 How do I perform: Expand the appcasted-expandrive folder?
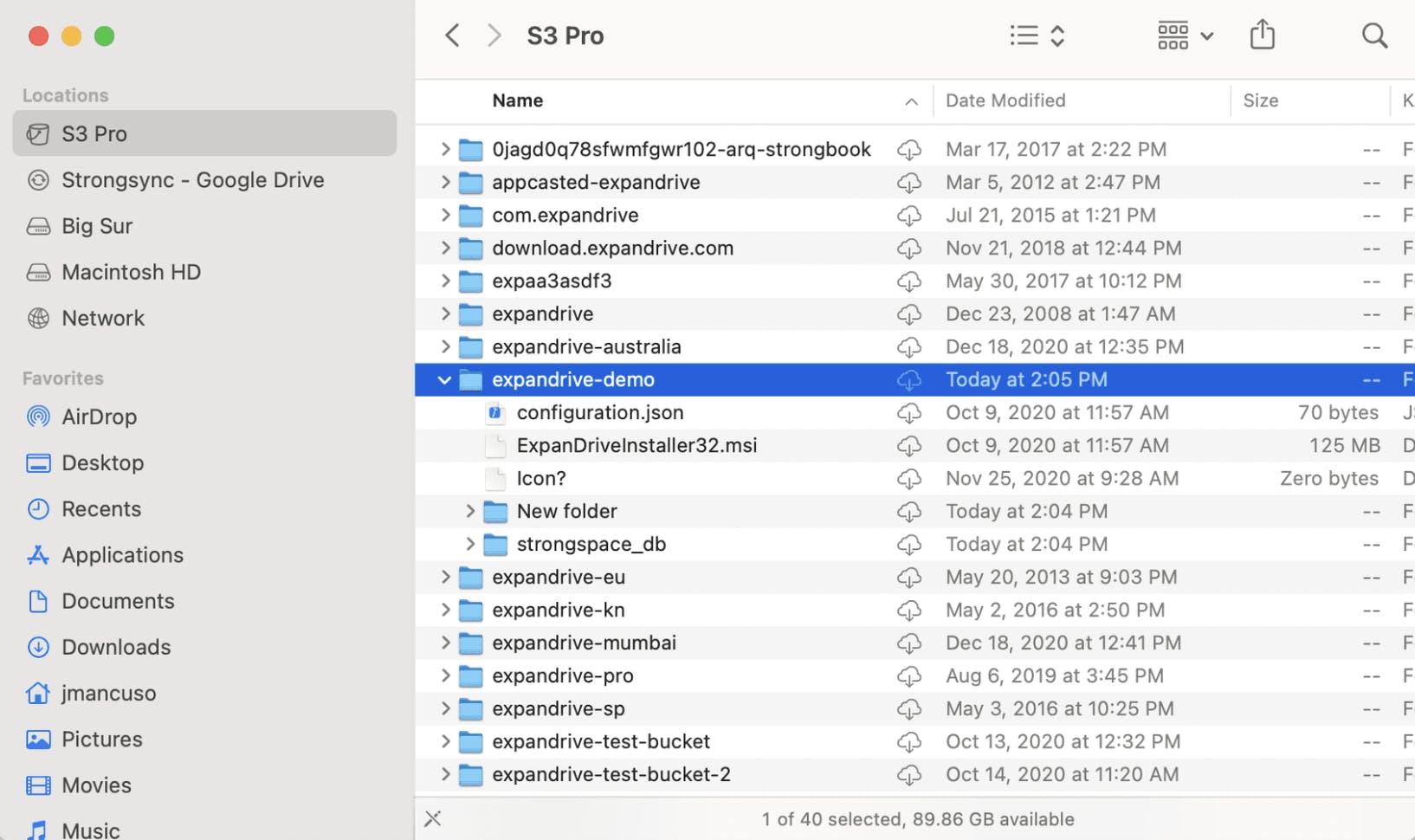pyautogui.click(x=445, y=182)
